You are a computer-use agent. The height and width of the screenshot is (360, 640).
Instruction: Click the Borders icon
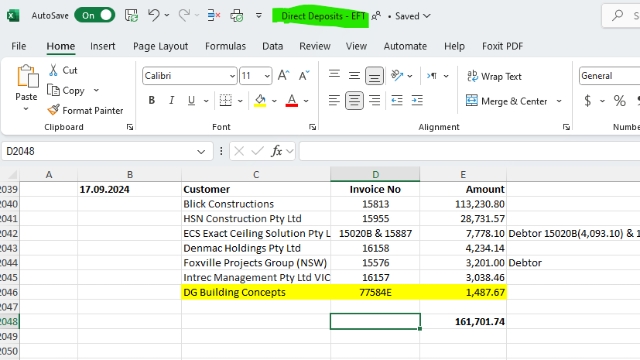225,100
